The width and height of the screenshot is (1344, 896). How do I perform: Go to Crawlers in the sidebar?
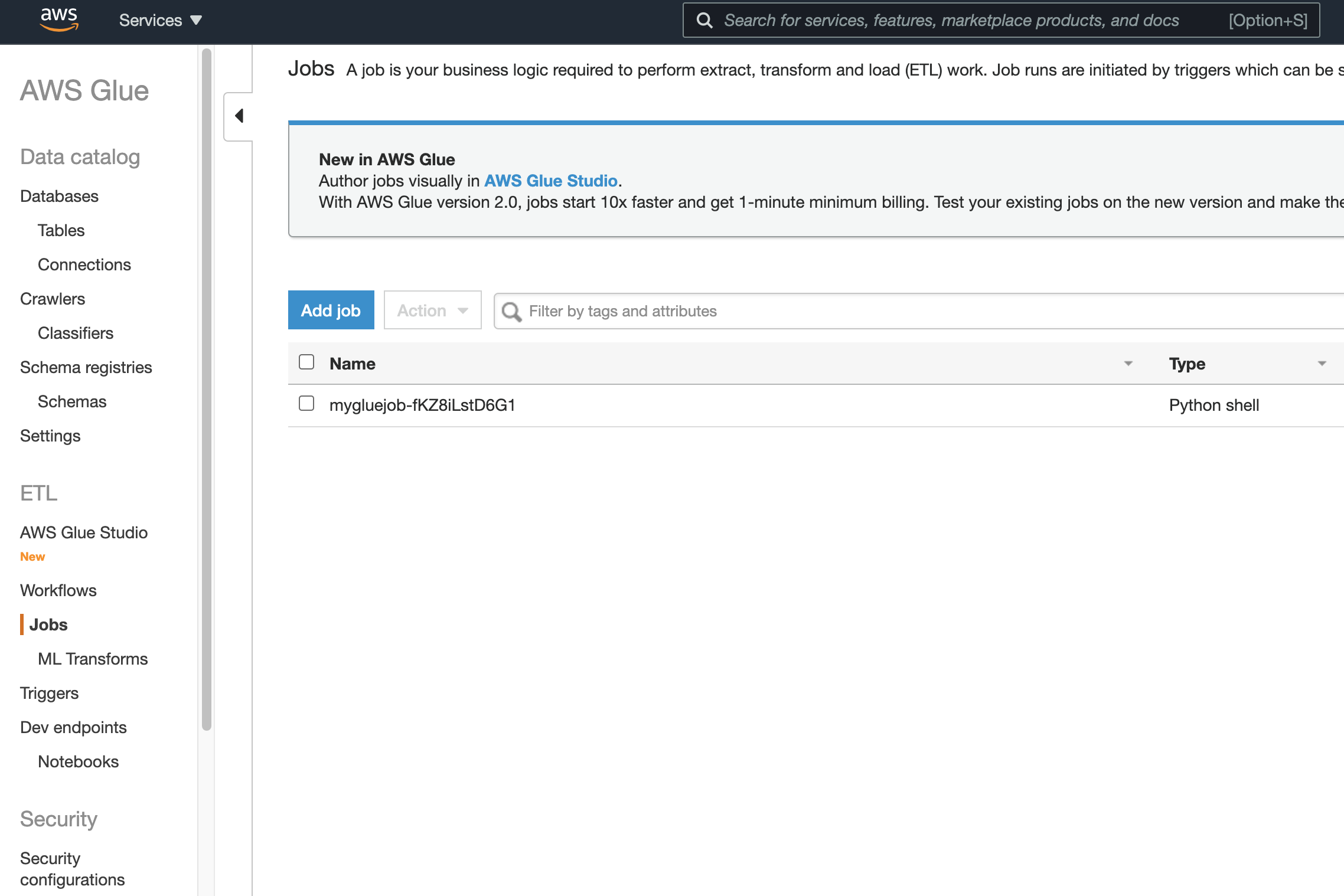[52, 299]
